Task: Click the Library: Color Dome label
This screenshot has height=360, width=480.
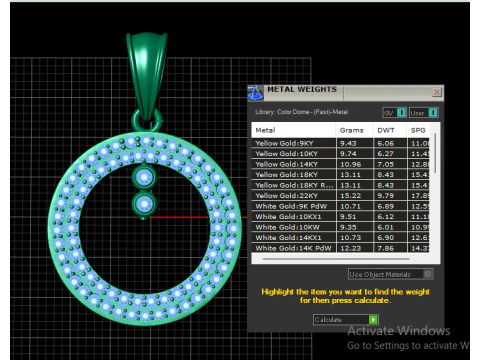Action: 302,112
